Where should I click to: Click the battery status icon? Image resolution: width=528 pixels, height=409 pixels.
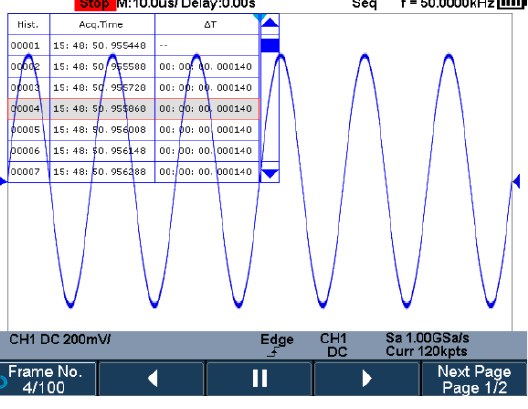coord(511,4)
